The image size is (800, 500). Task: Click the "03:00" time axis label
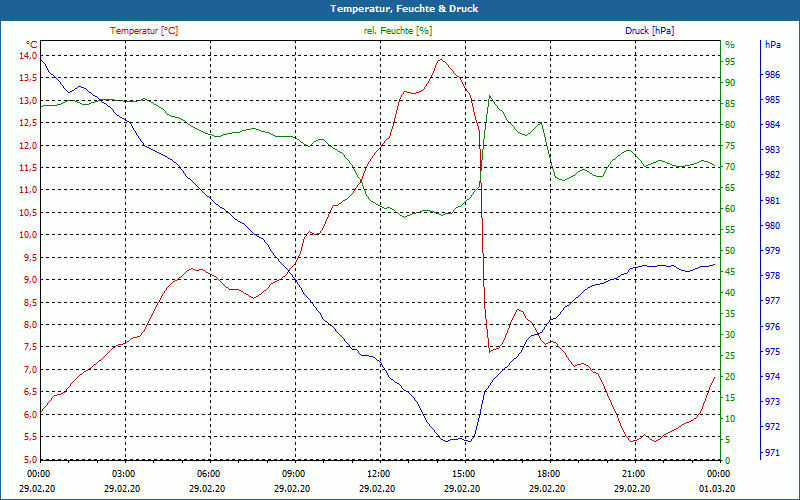[x=122, y=474]
